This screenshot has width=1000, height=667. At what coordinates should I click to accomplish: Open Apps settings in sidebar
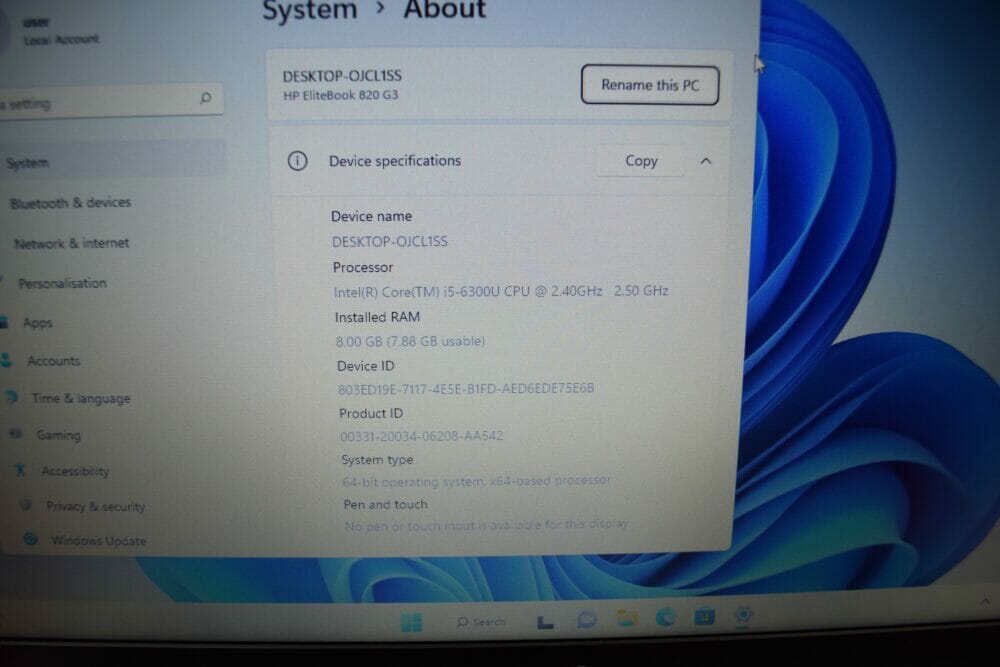point(38,323)
